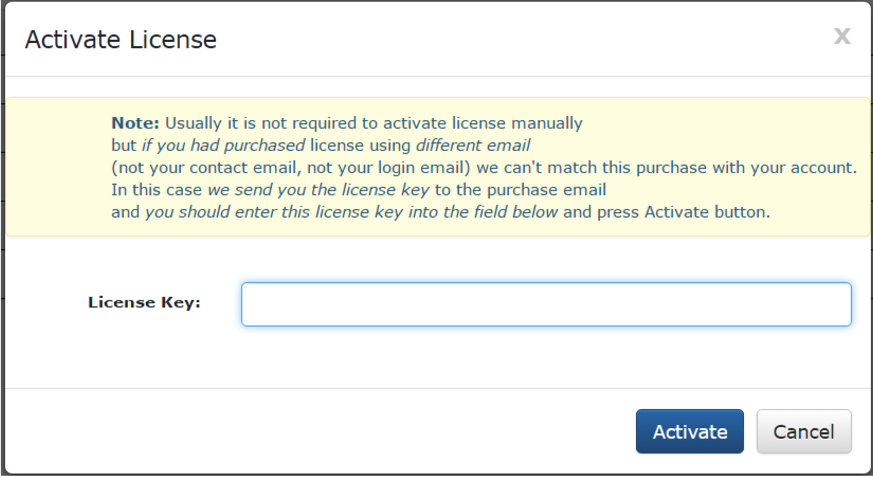The image size is (873, 478).
Task: Click the 'Activate License' dialog title
Action: (120, 40)
